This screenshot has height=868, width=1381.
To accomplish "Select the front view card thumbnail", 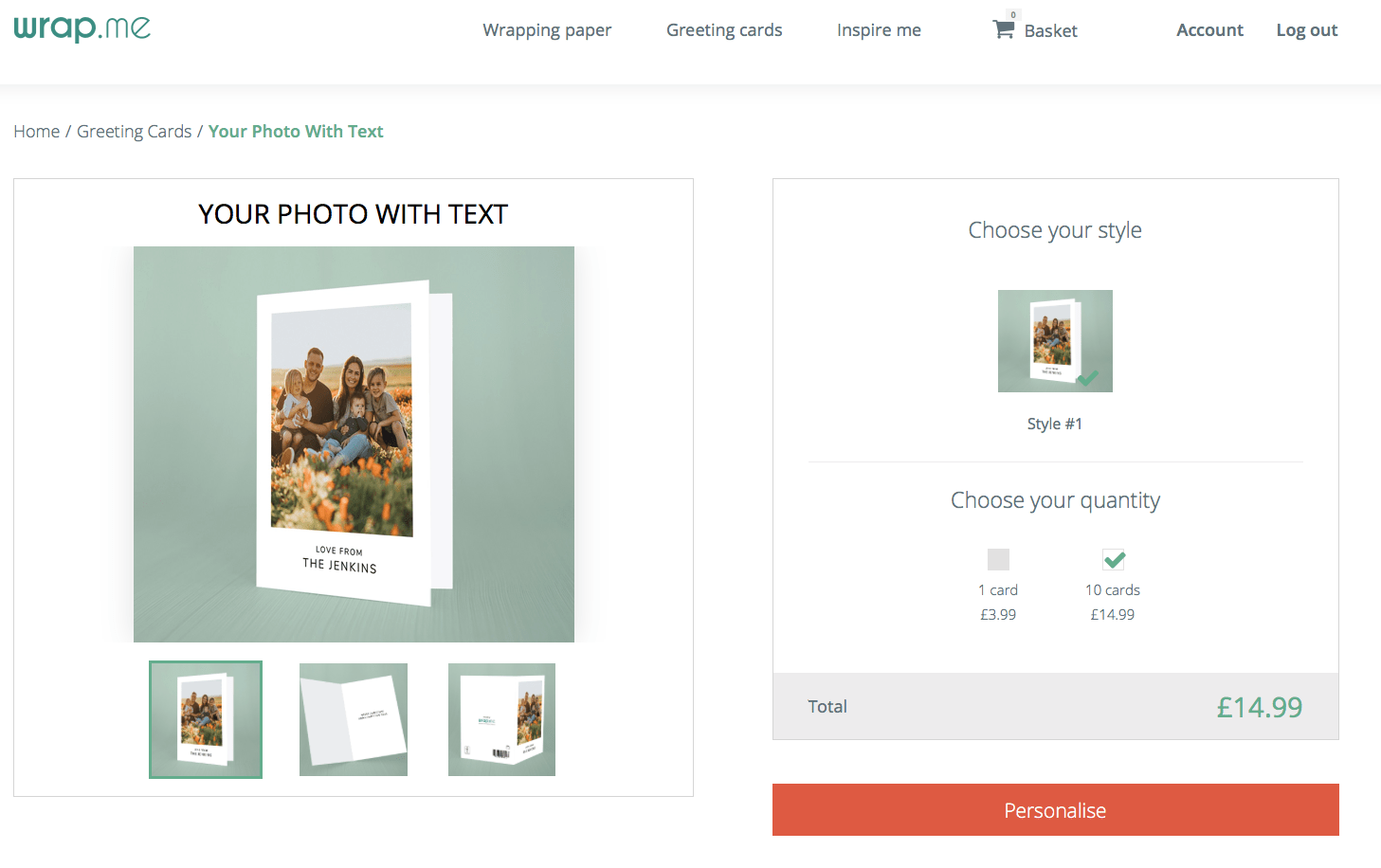I will point(206,719).
